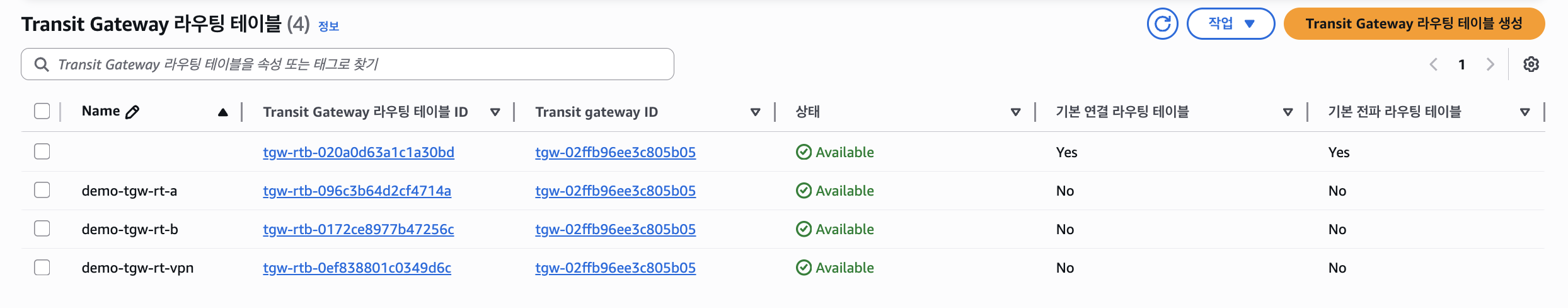1568x308 pixels.
Task: Click Yes under 기본 연결 라우팅 테이블
Action: click(1066, 152)
